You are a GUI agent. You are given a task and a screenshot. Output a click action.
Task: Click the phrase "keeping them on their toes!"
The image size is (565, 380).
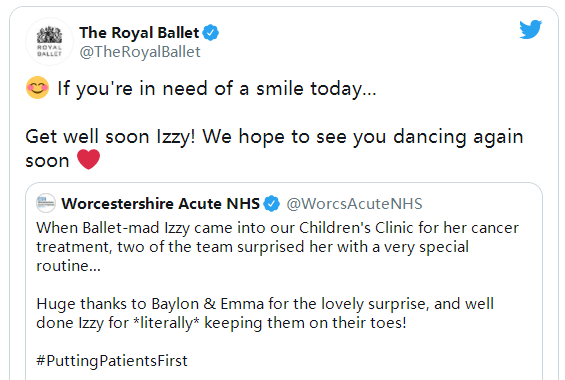click(305, 323)
